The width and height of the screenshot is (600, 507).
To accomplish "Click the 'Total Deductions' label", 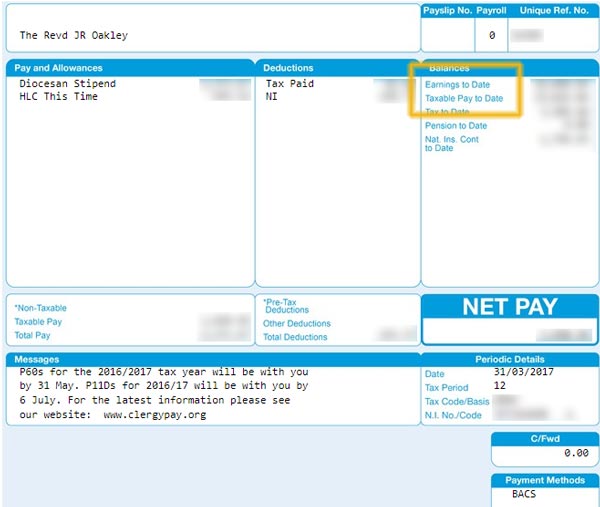I will pos(295,337).
